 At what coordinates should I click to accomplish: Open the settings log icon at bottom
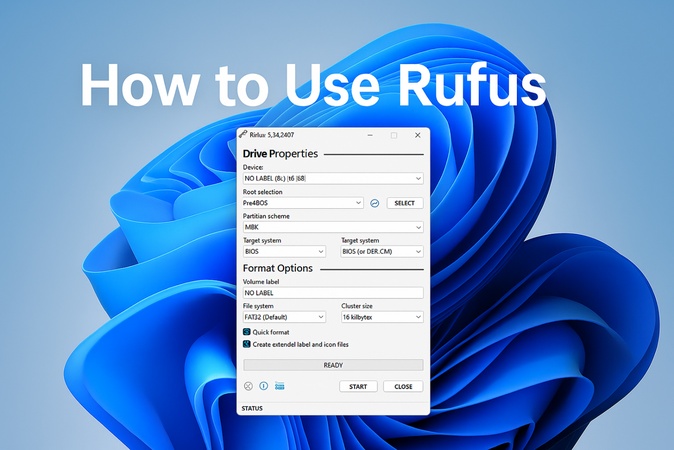click(x=279, y=386)
